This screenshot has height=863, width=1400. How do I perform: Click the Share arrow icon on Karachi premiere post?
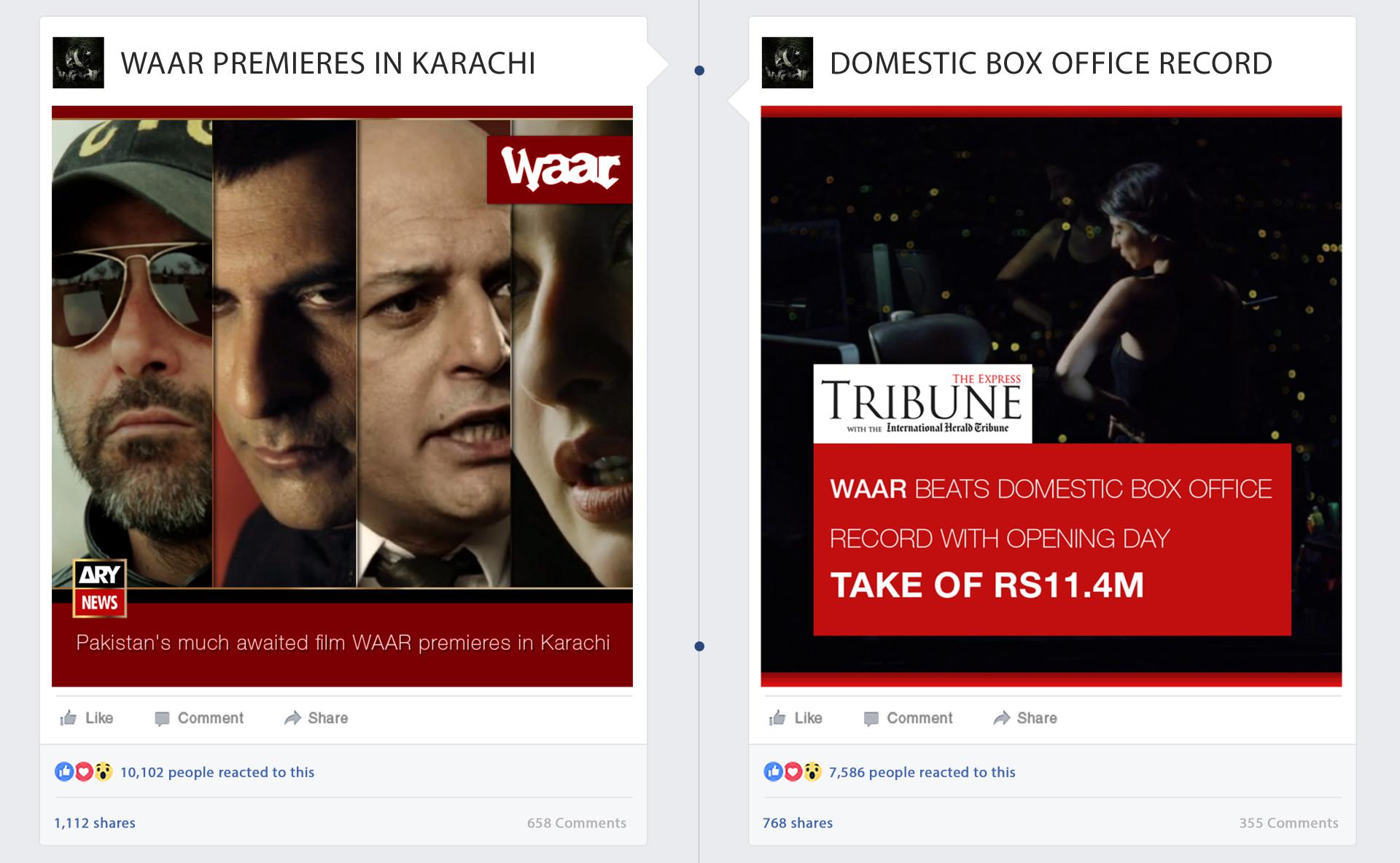[292, 718]
